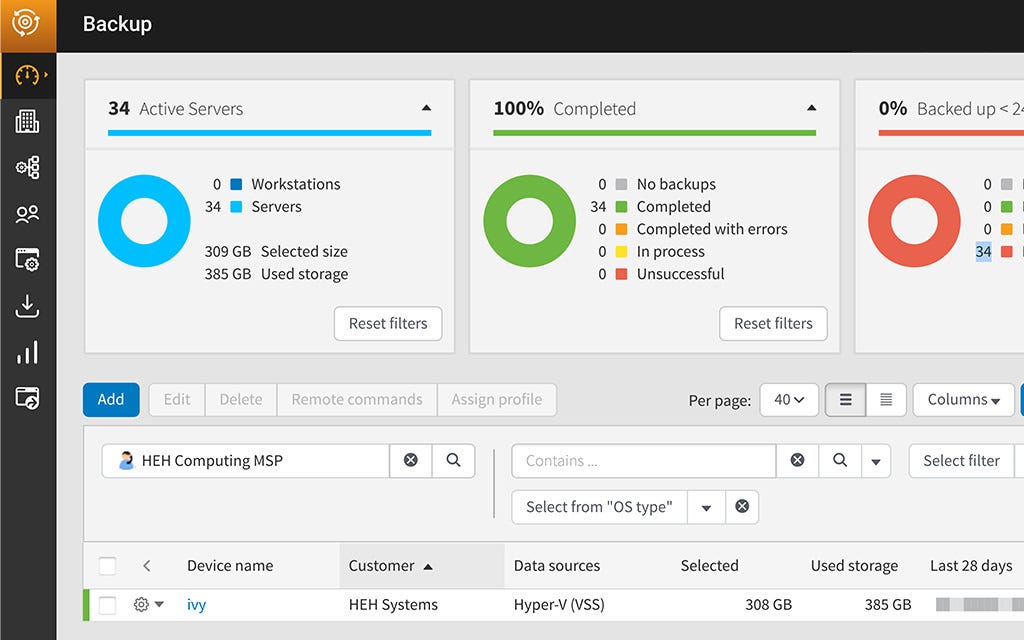Viewport: 1024px width, 640px height.
Task: Click the HEH Systems customer cell
Action: (x=393, y=605)
